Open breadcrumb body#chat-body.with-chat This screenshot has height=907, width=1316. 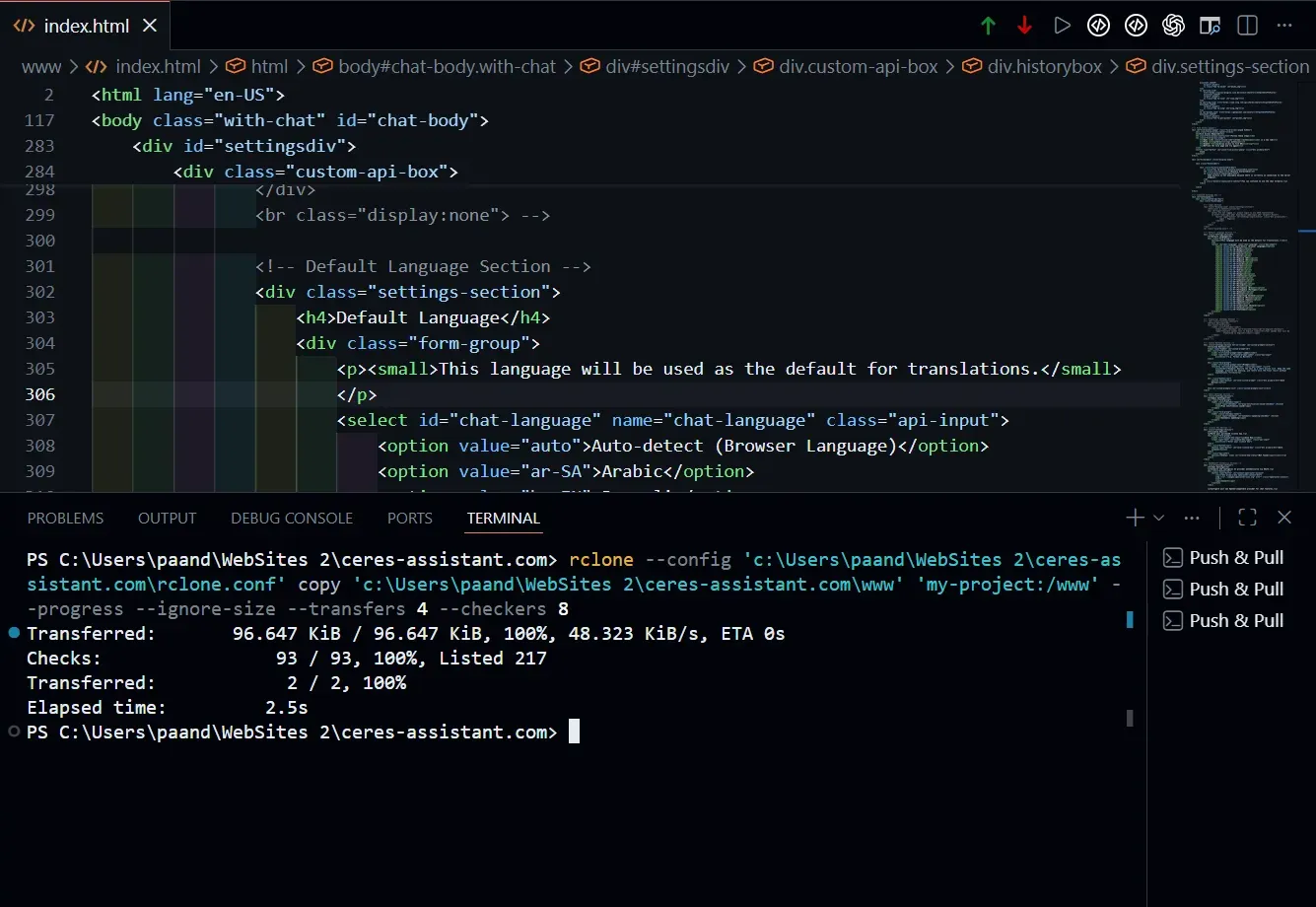coord(435,67)
